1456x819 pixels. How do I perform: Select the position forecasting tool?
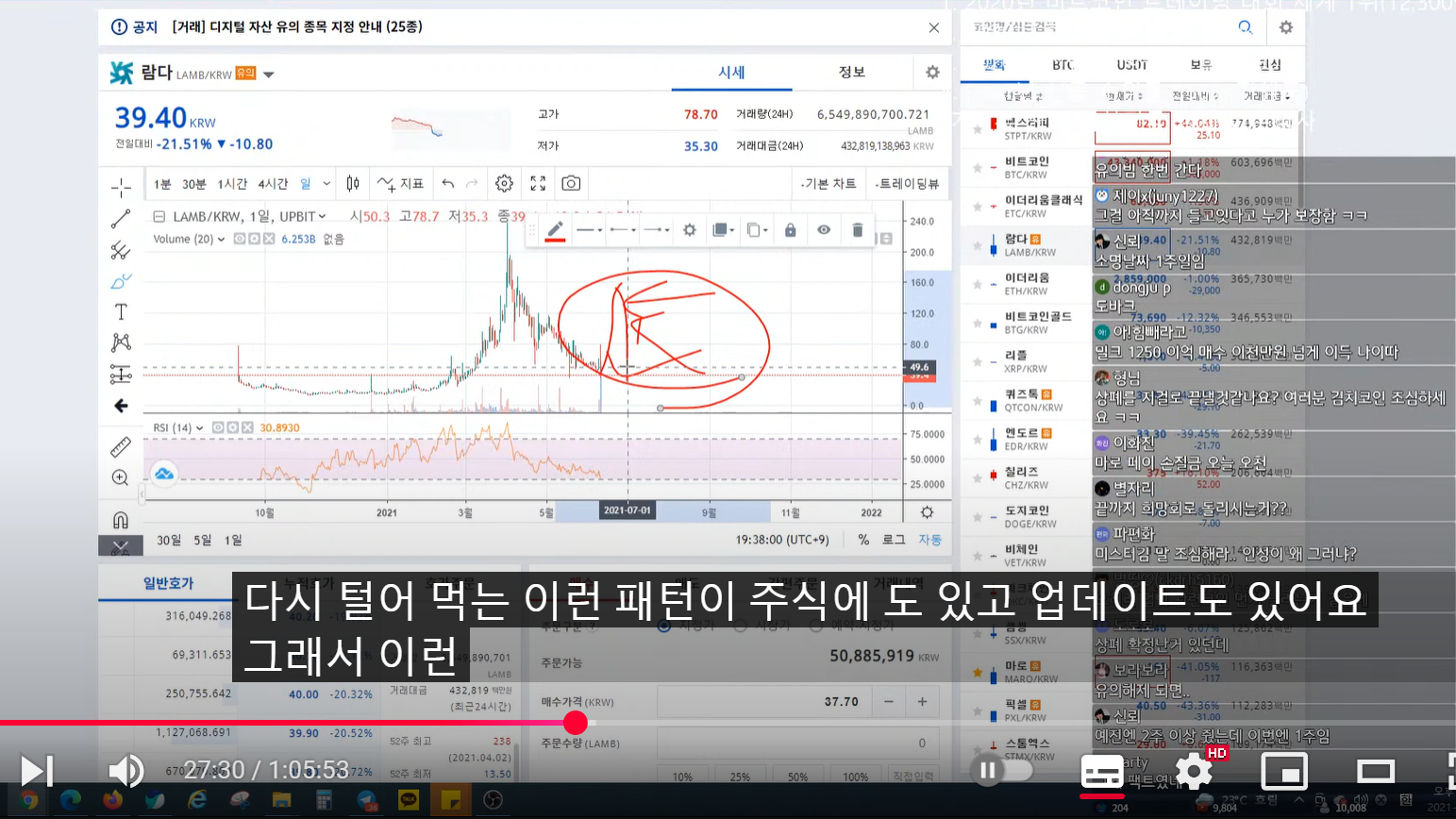point(121,375)
